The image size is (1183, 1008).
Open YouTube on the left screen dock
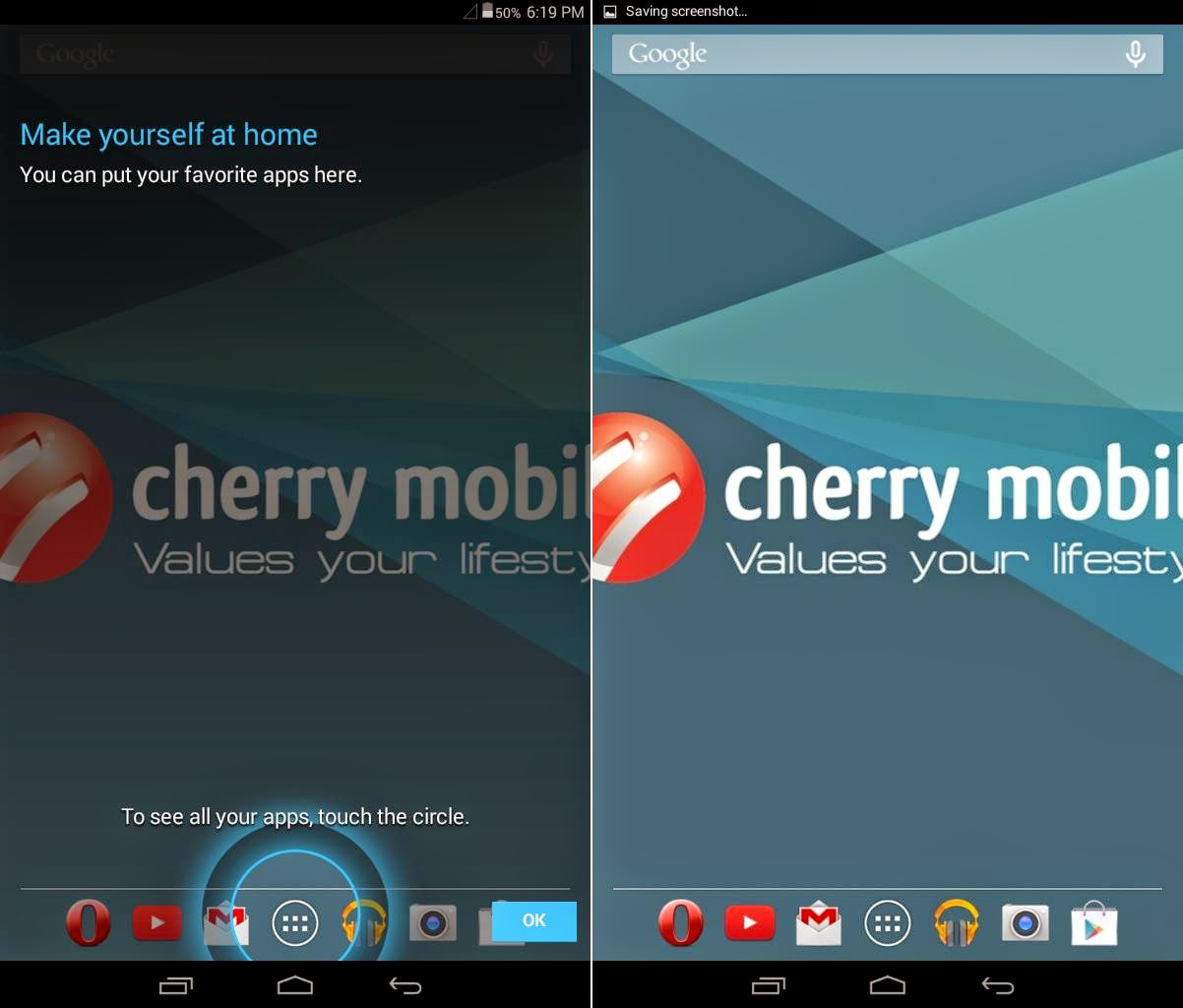[157, 923]
